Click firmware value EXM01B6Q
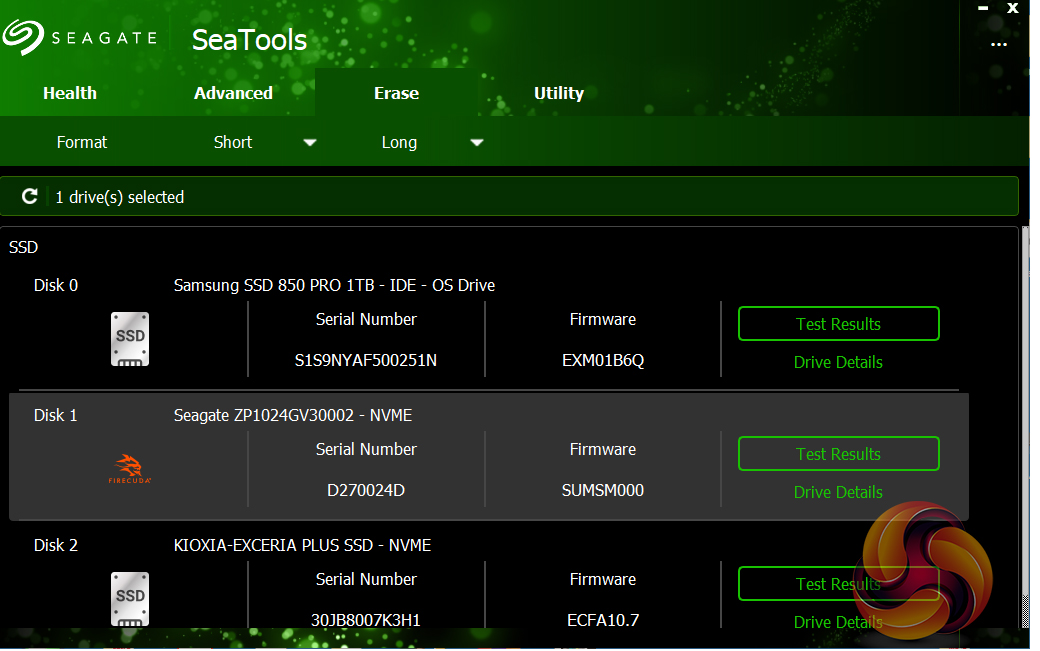This screenshot has height=651, width=1040. [x=603, y=360]
